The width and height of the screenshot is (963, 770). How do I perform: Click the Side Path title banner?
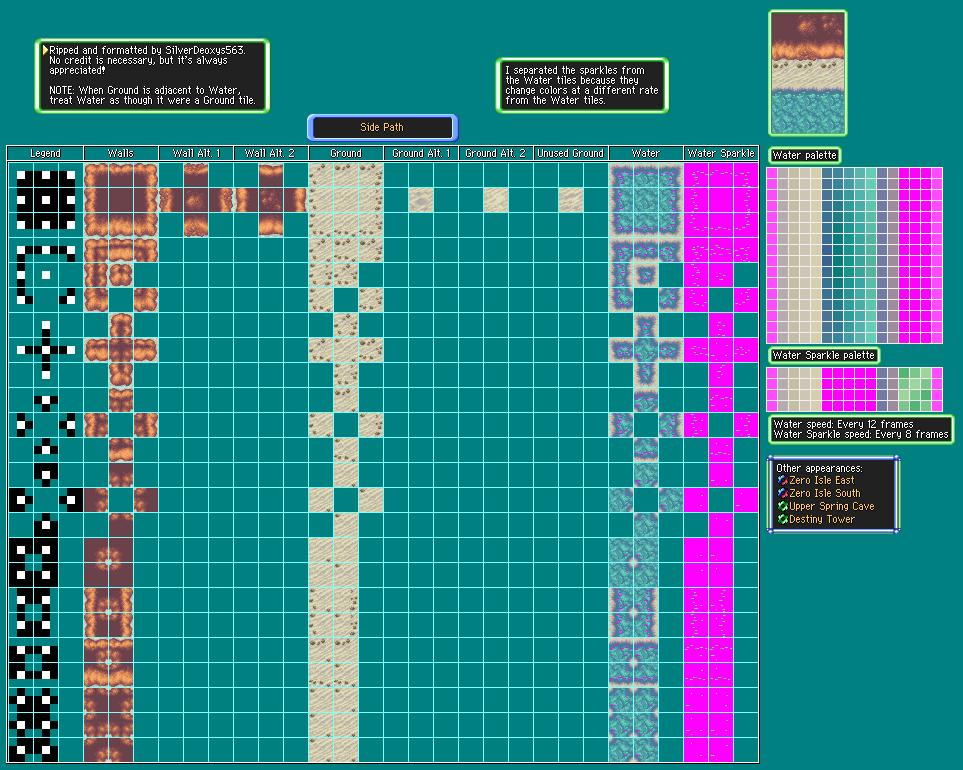pyautogui.click(x=382, y=127)
